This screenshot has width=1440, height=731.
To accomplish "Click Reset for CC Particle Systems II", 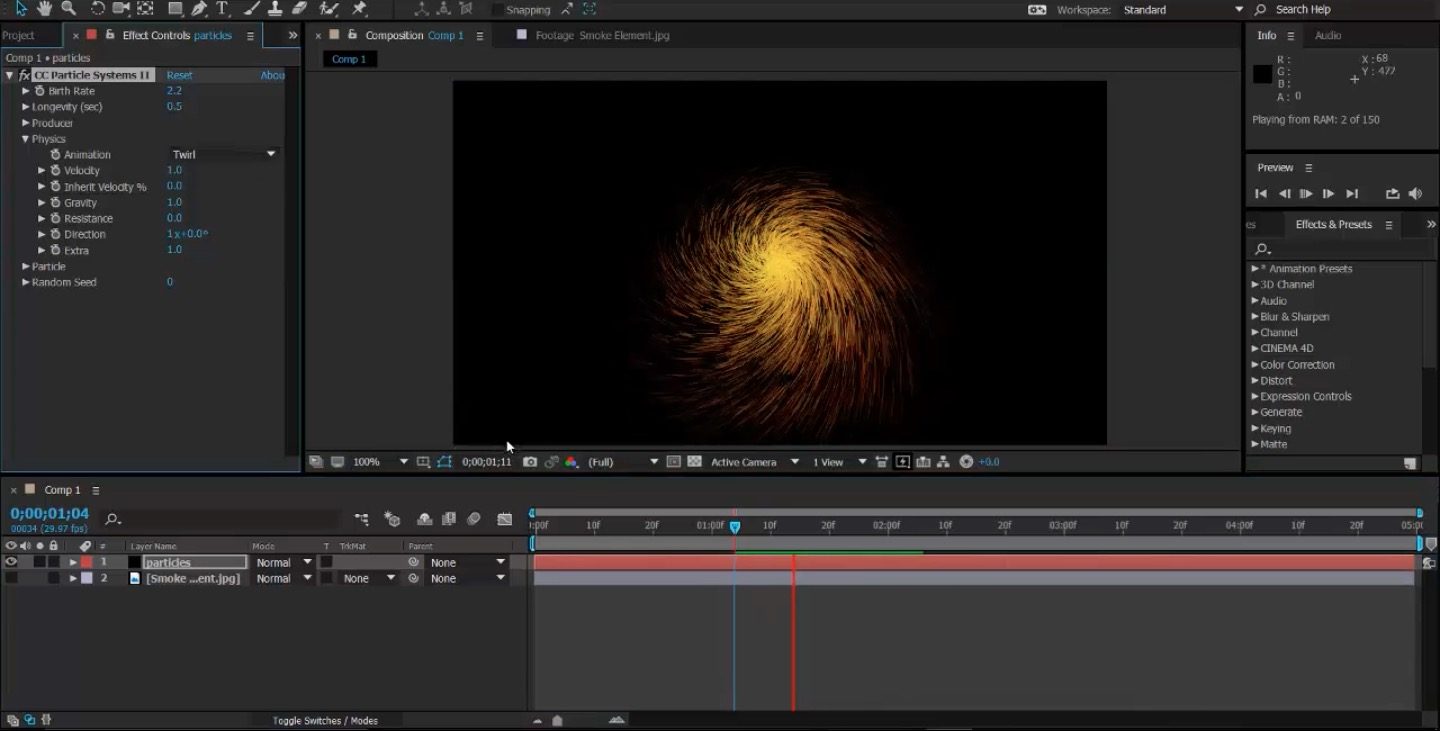I will click(x=180, y=75).
